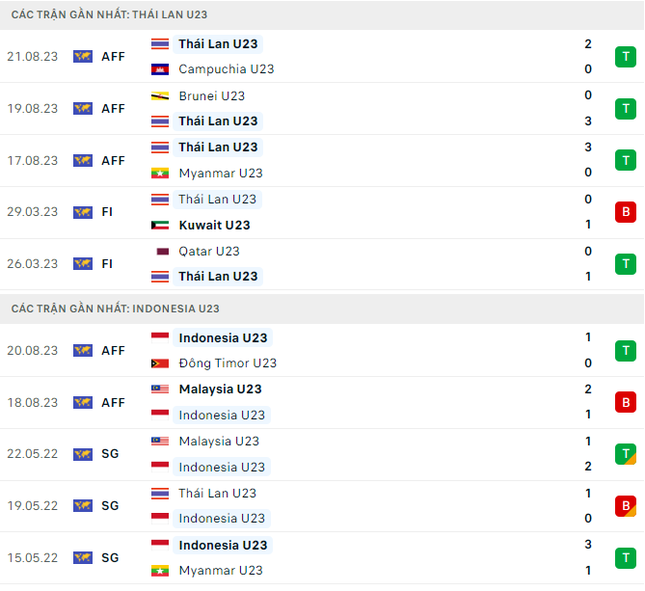Click the SG competition label for 15.05.22
645x591 pixels.
pos(110,558)
